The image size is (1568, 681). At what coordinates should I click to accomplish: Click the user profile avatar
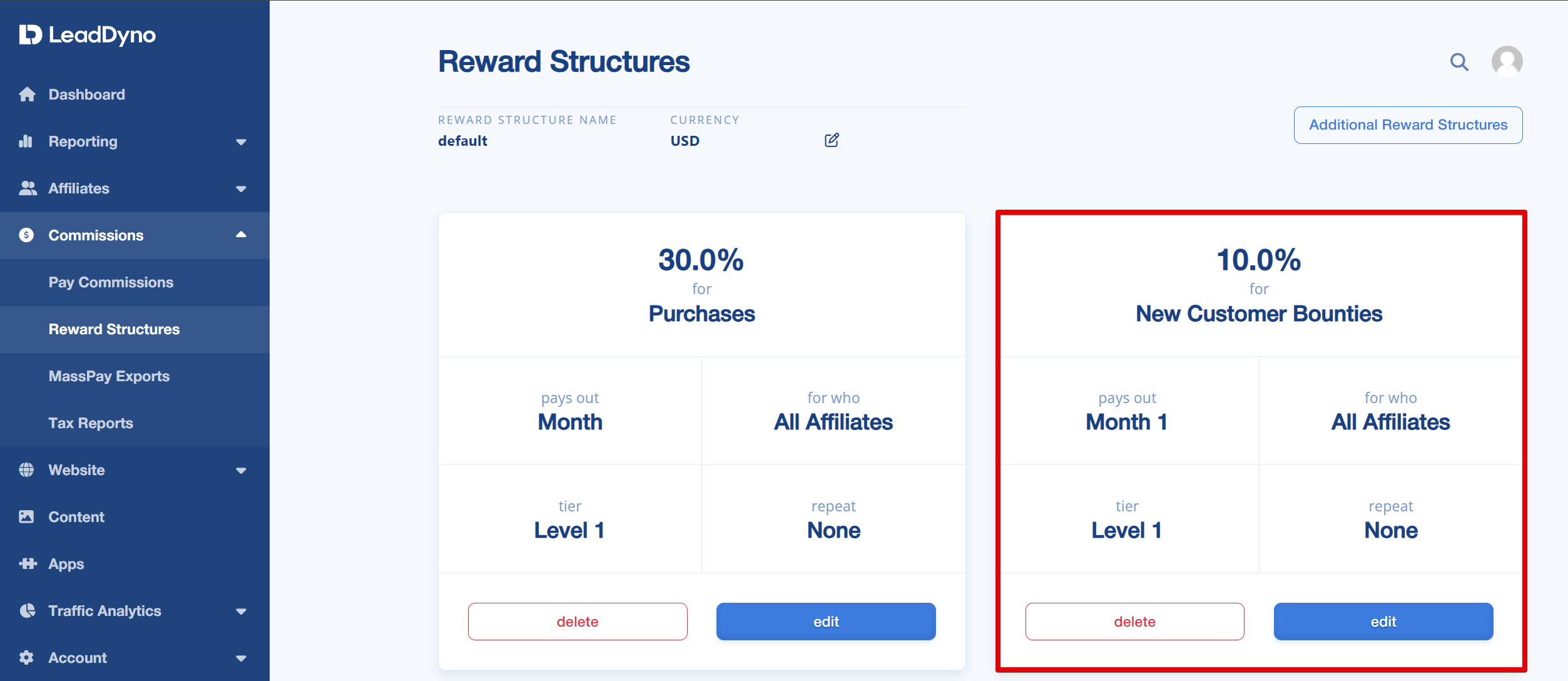[x=1507, y=61]
